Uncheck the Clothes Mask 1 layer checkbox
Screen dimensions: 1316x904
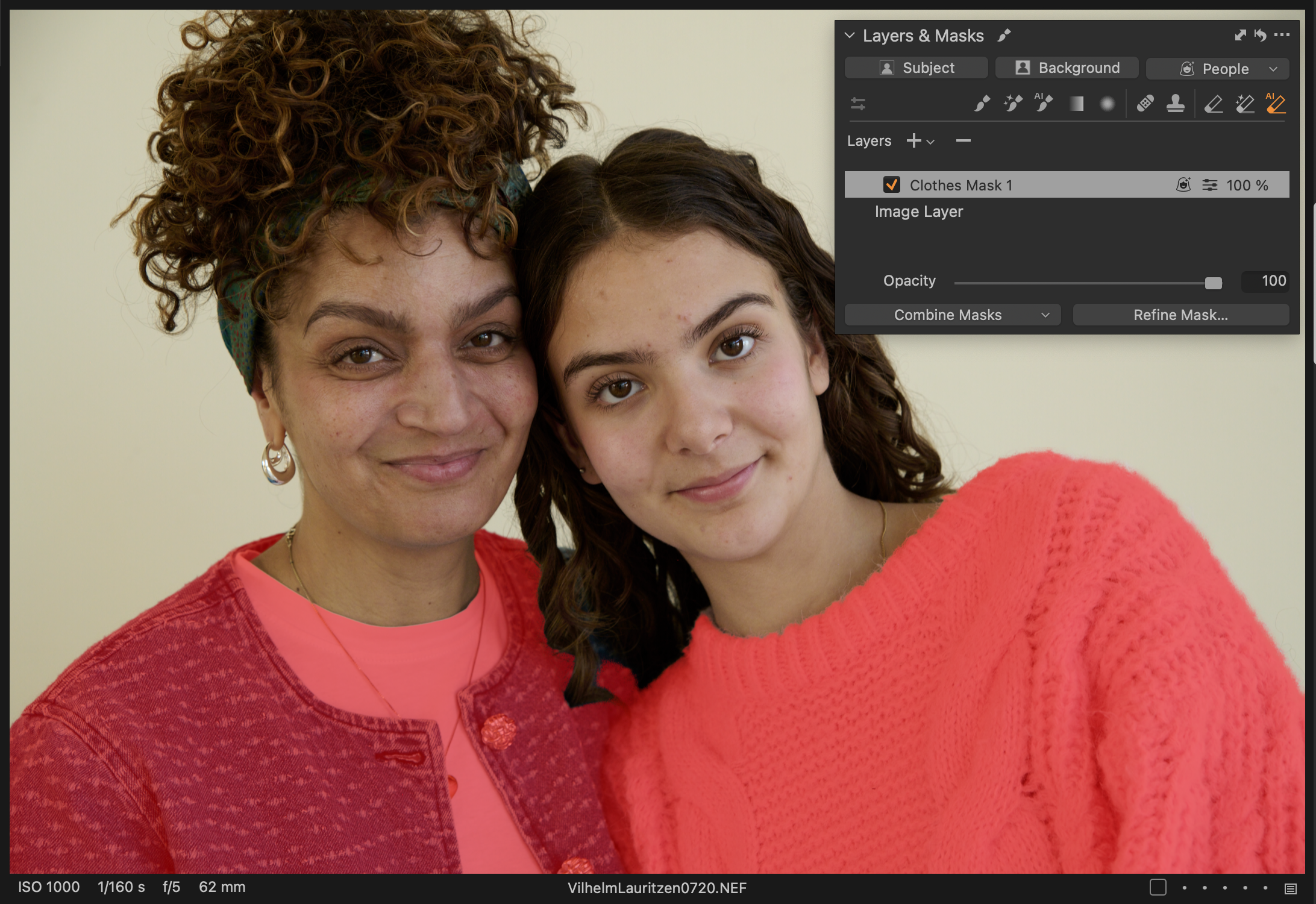(x=892, y=185)
